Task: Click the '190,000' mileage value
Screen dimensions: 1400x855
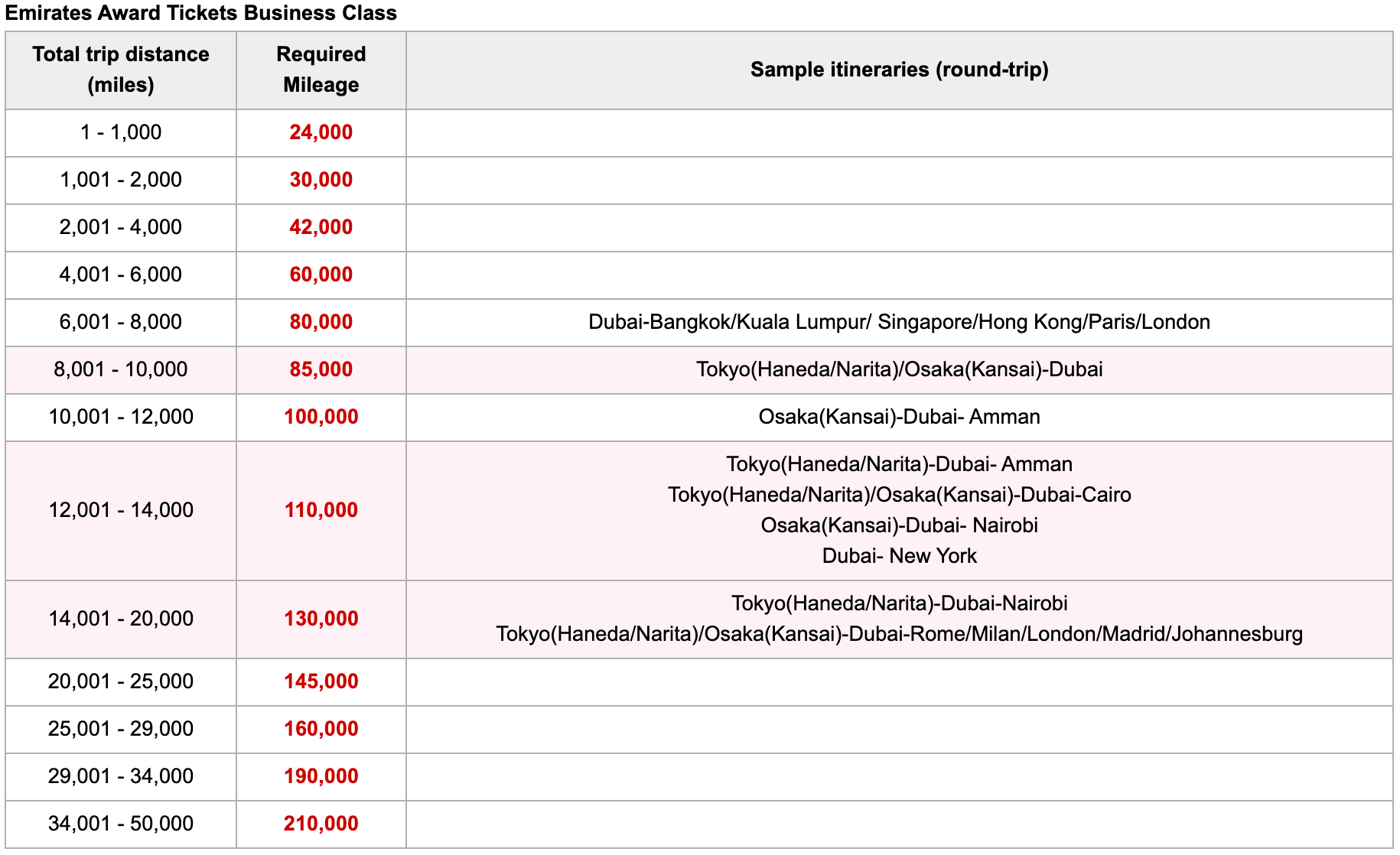Action: pyautogui.click(x=321, y=776)
